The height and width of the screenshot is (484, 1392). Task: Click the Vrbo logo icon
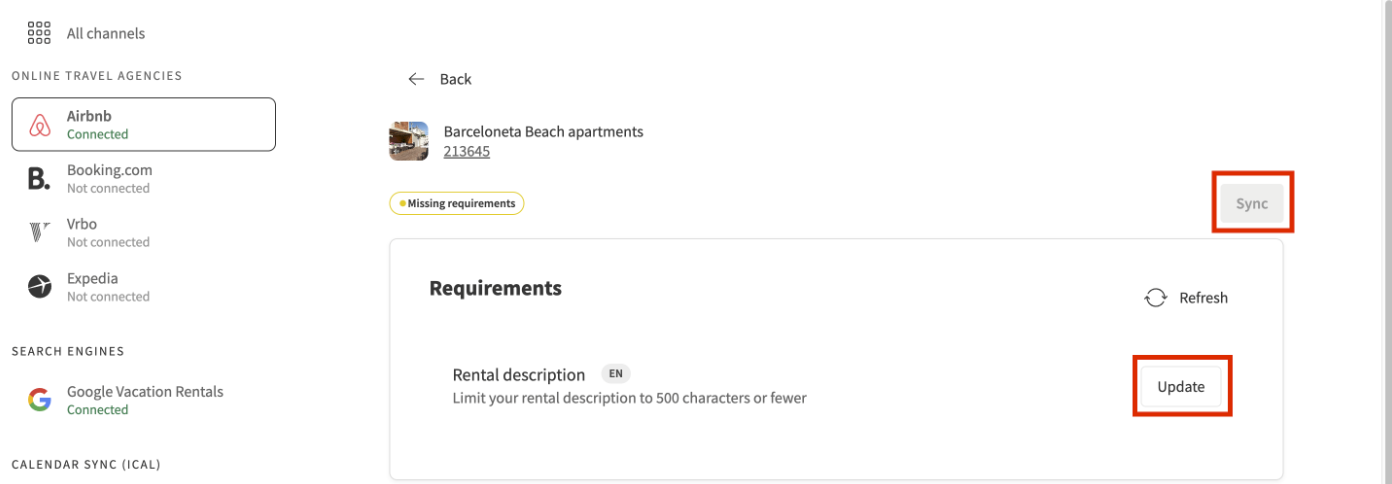(39, 233)
